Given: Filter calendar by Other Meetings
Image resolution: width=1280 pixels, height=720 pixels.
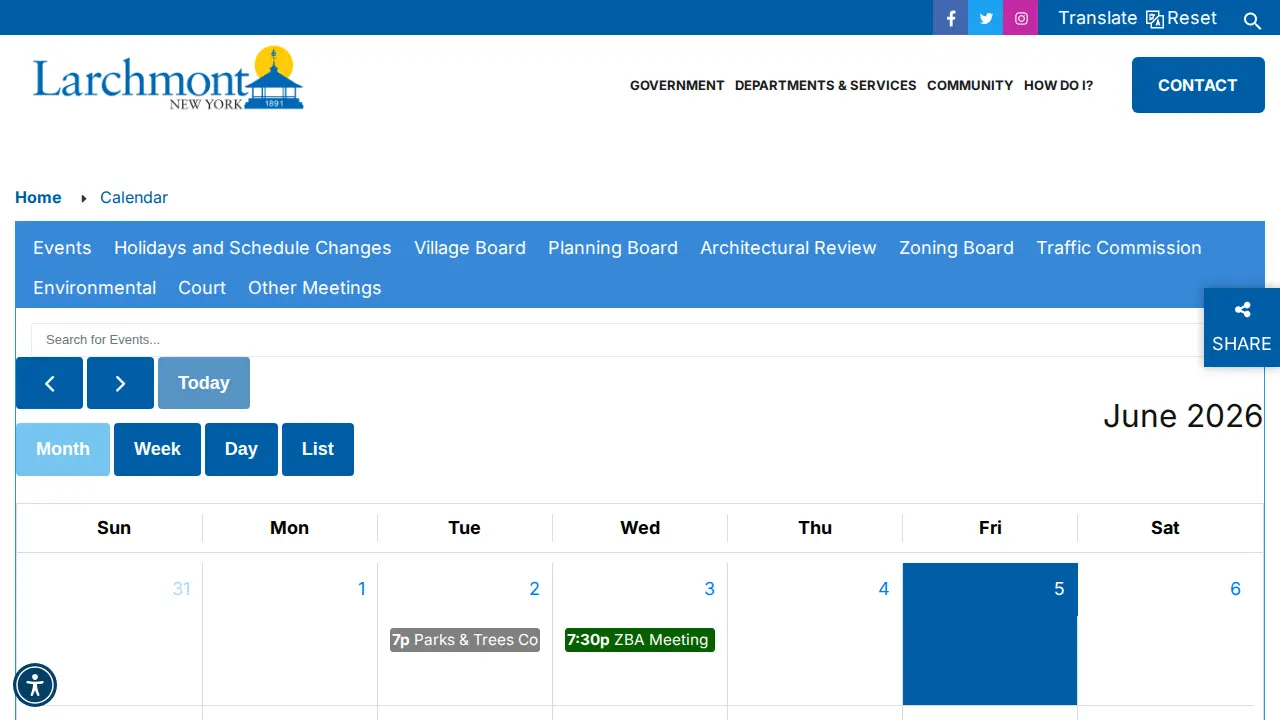Looking at the screenshot, I should click(315, 288).
